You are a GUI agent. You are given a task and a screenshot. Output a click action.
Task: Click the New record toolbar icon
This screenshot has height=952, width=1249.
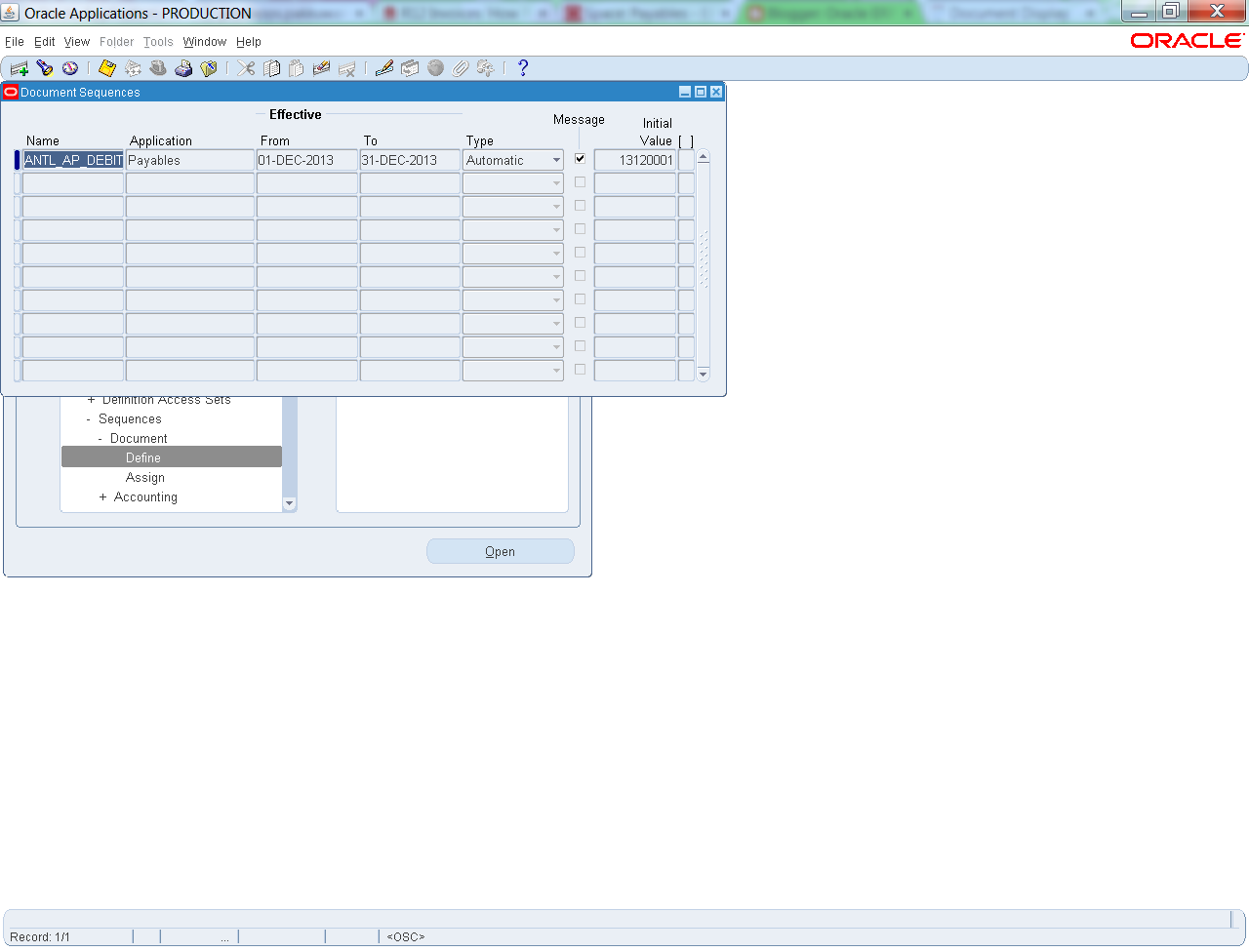(20, 68)
